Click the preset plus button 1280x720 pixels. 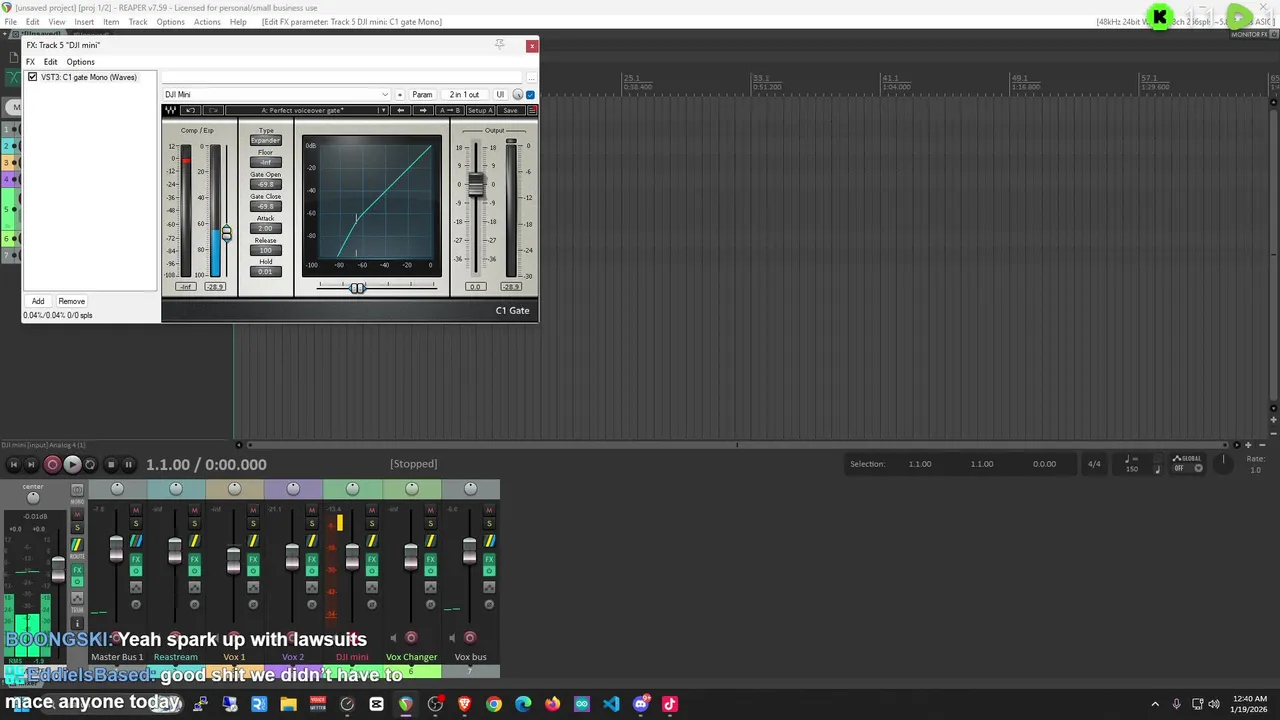(400, 95)
